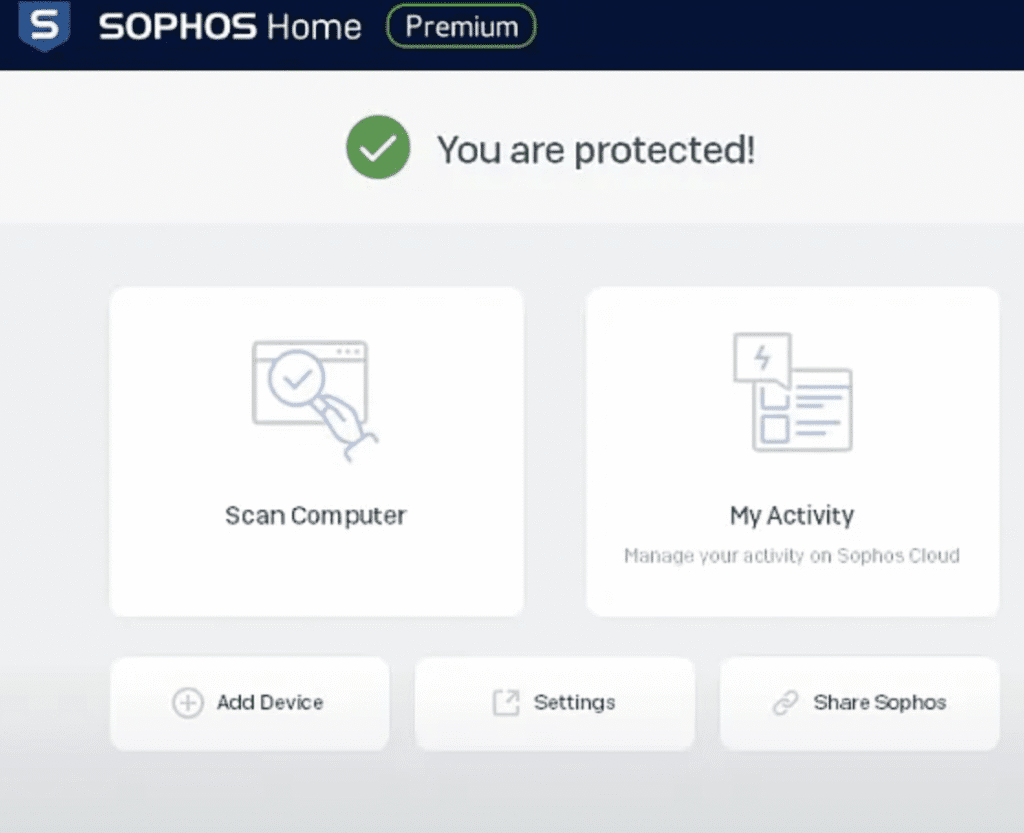Choose the Share Sophos text label

880,703
